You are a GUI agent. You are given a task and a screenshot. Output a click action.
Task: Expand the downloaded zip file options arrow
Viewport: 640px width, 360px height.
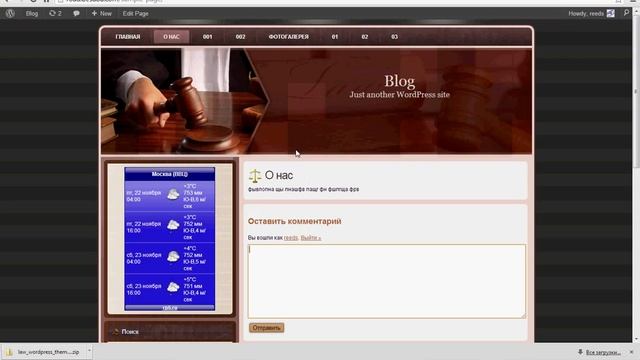point(89,351)
